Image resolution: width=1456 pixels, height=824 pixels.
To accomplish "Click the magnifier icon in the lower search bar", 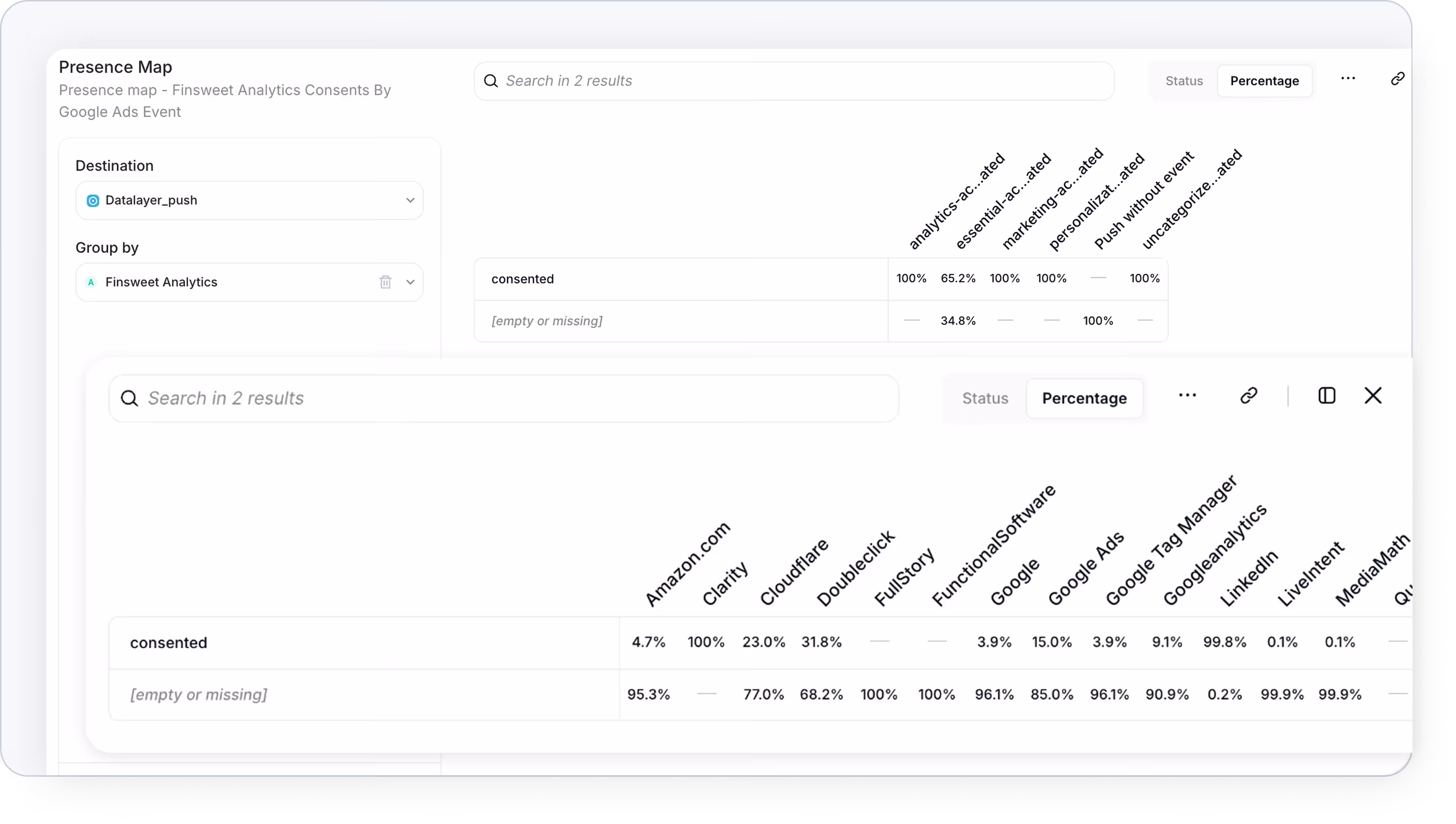I will pyautogui.click(x=129, y=398).
